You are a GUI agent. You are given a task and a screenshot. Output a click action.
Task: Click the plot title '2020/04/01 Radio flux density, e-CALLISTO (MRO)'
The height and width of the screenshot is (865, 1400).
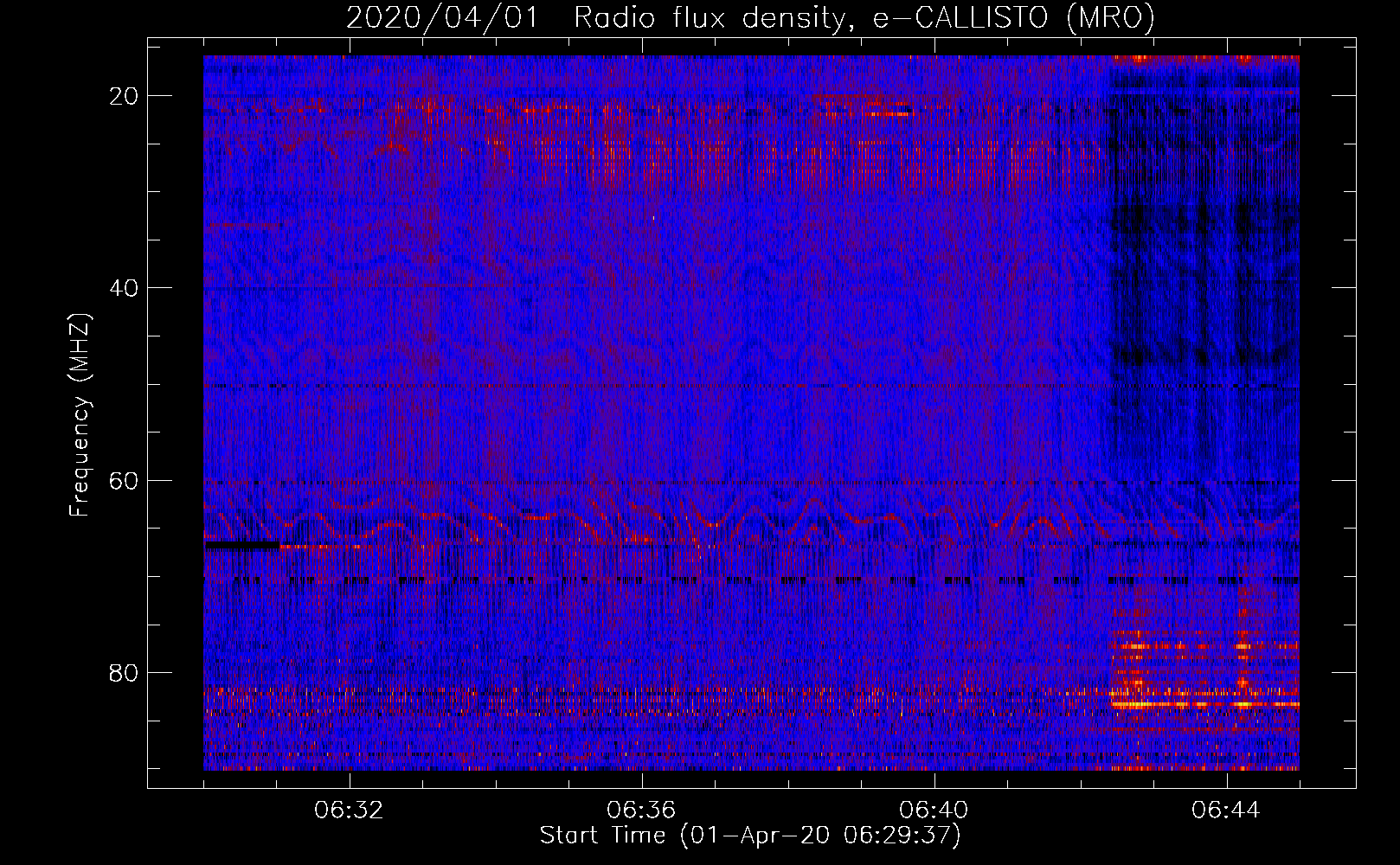point(750,17)
